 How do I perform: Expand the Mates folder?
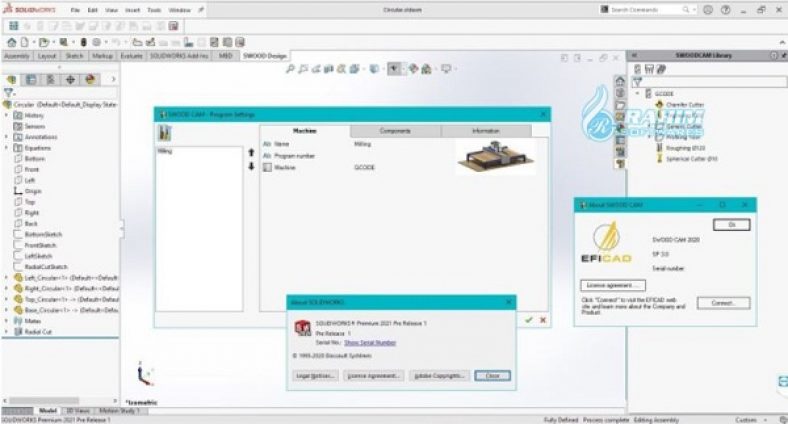7,321
